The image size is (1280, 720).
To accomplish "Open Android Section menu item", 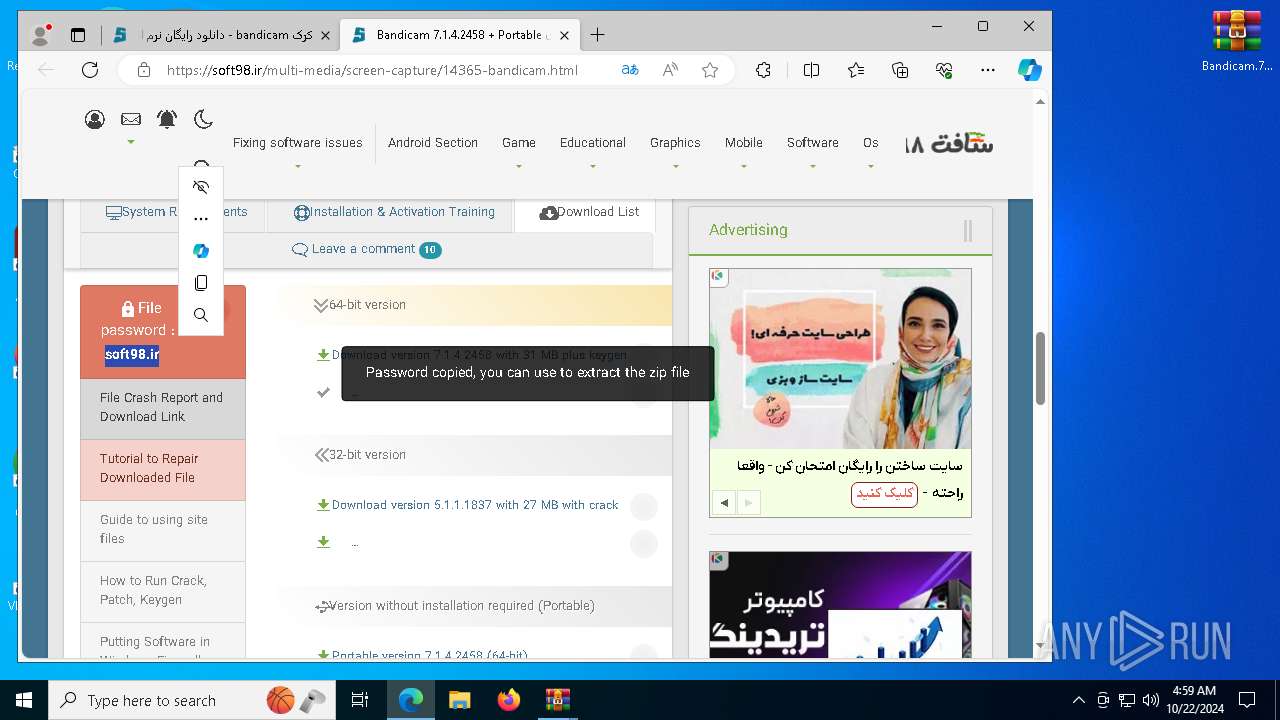I will click(433, 143).
